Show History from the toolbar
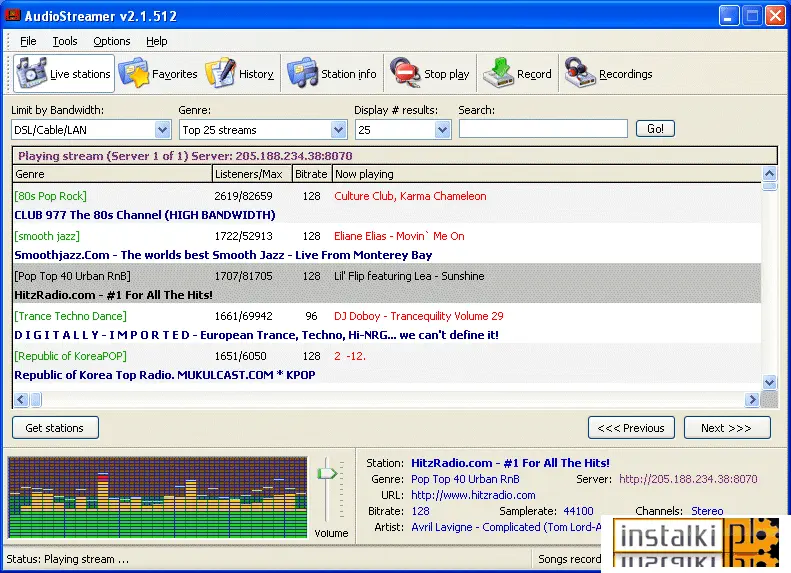791x573 pixels. [241, 74]
